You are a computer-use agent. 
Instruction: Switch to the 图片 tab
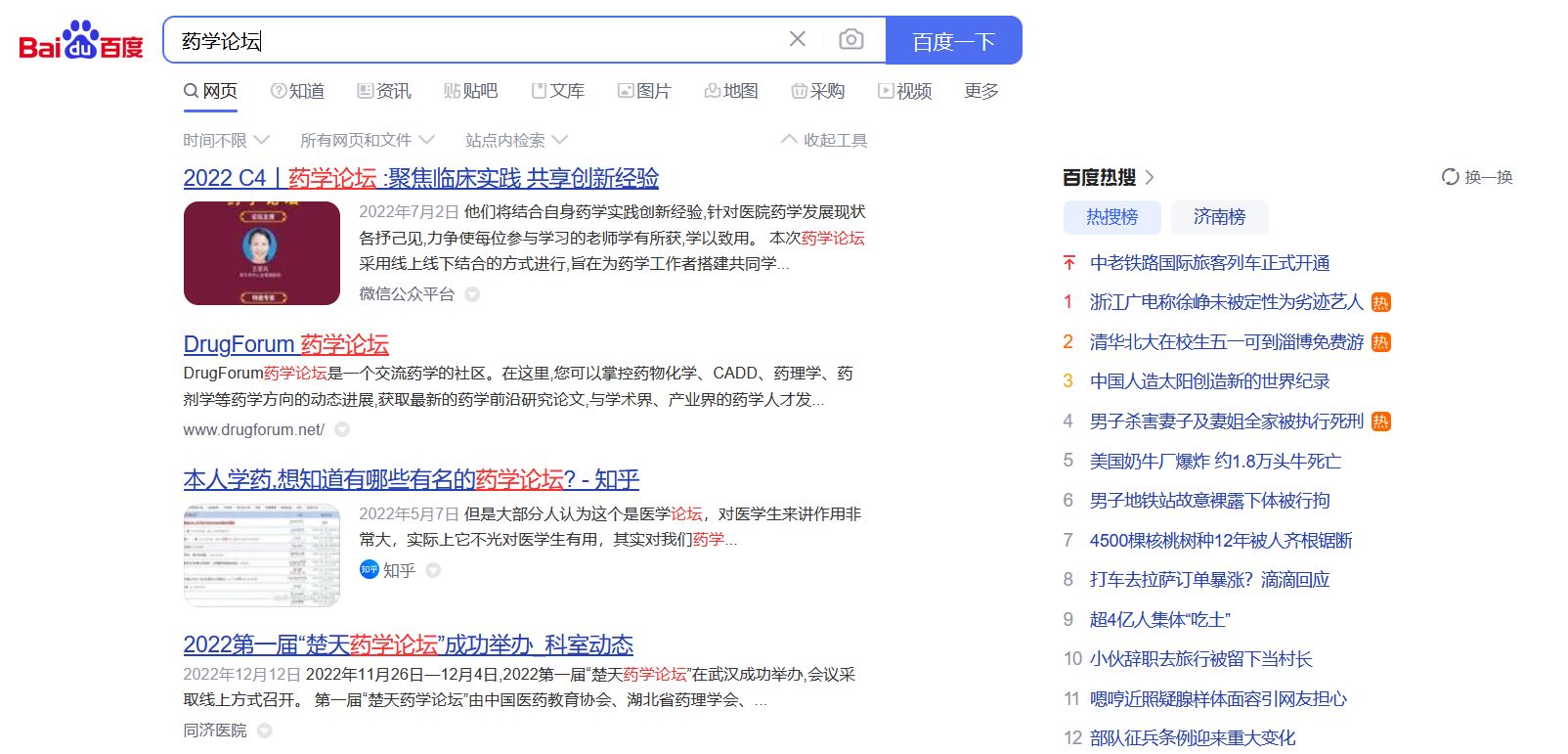point(644,91)
